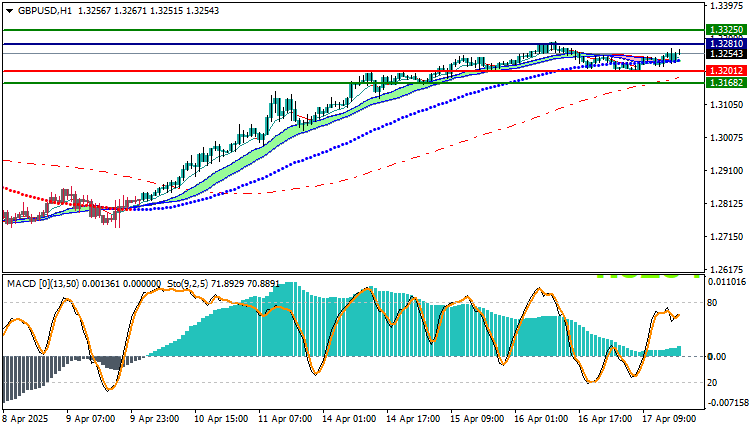Click the -0.007158 indicator scale value
750x430 pixels.
click(728, 403)
